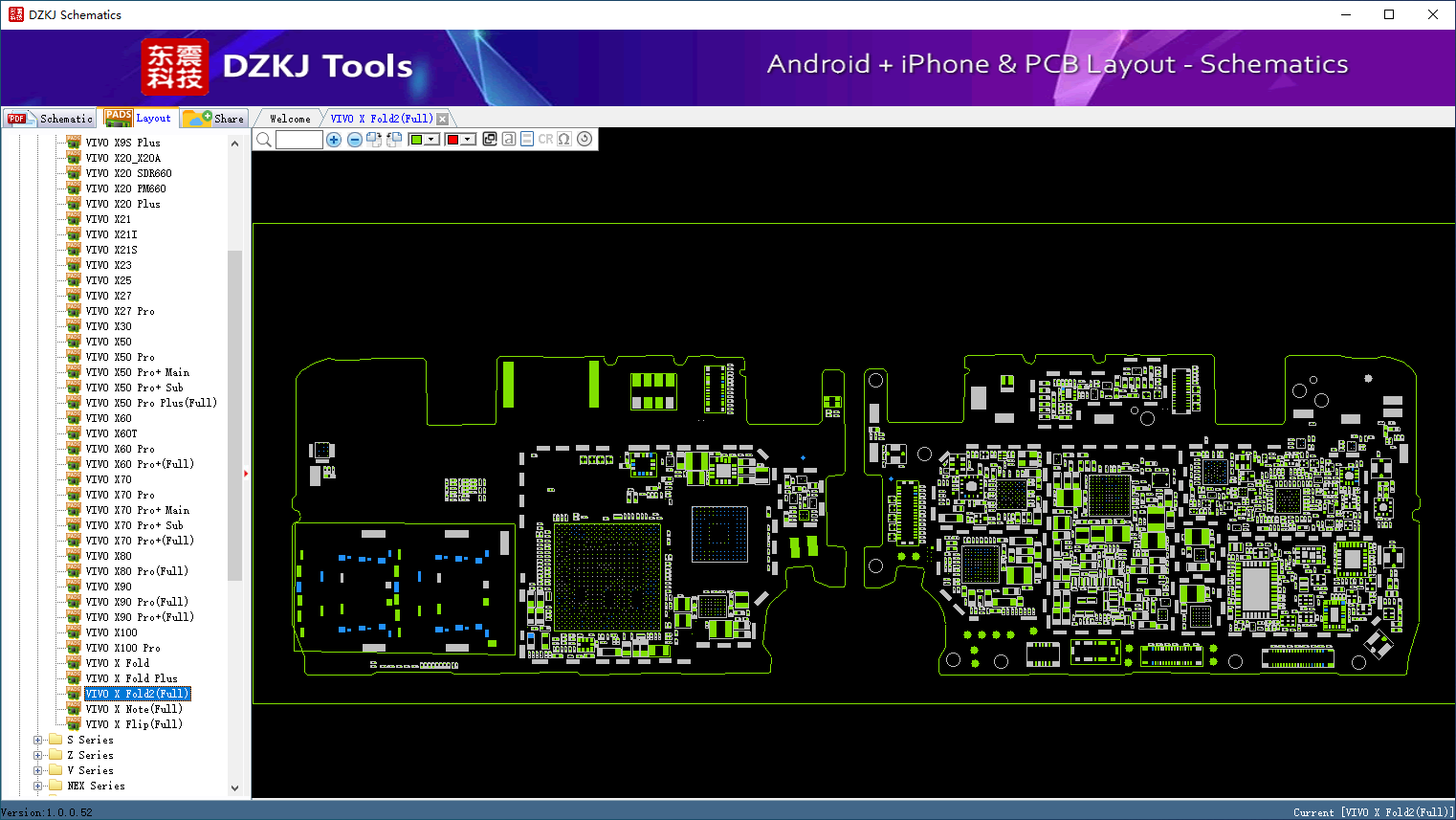Rotate layout clockwise using first rotate icon

(x=374, y=140)
